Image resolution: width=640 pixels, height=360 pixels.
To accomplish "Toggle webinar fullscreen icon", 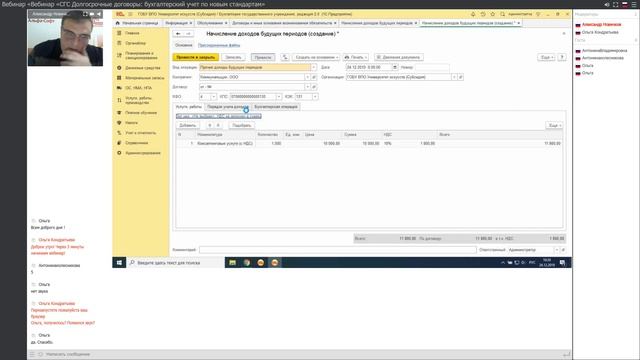I will pos(616,4).
